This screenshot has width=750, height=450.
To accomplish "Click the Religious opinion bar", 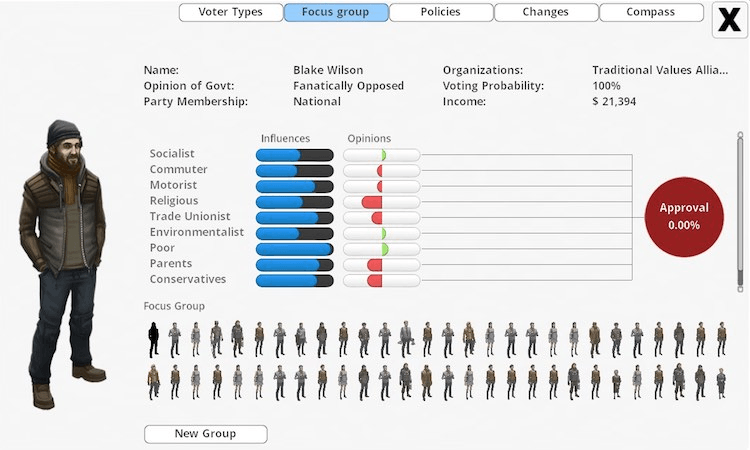I will (x=381, y=202).
